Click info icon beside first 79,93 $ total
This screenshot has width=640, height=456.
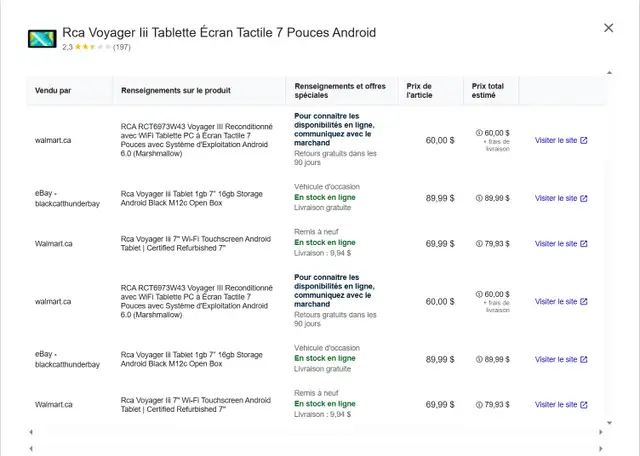[x=479, y=244]
